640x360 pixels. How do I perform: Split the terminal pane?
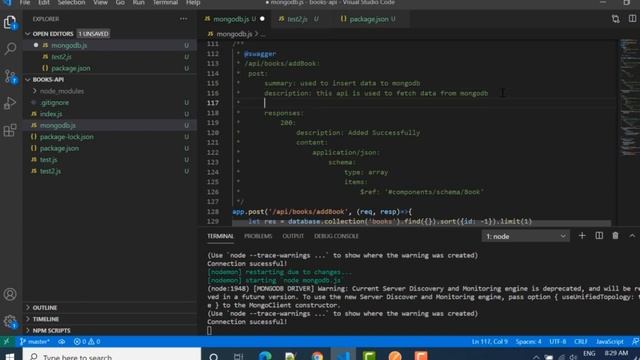coord(599,236)
